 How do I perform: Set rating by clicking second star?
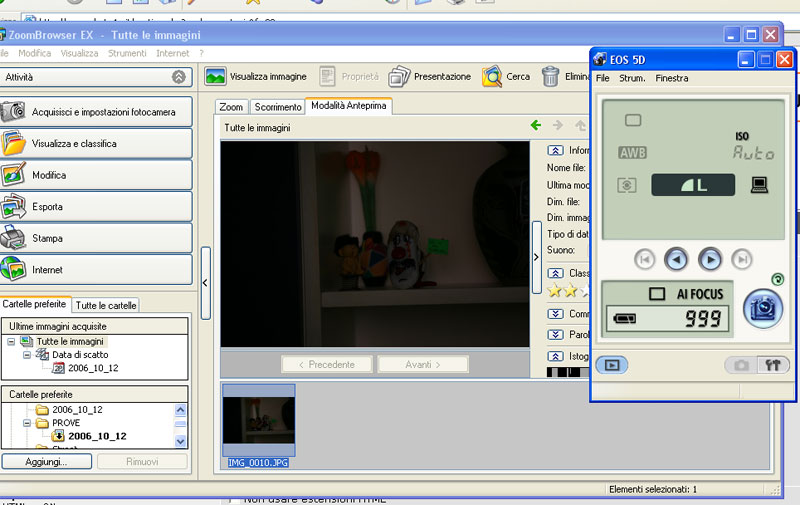[570, 291]
